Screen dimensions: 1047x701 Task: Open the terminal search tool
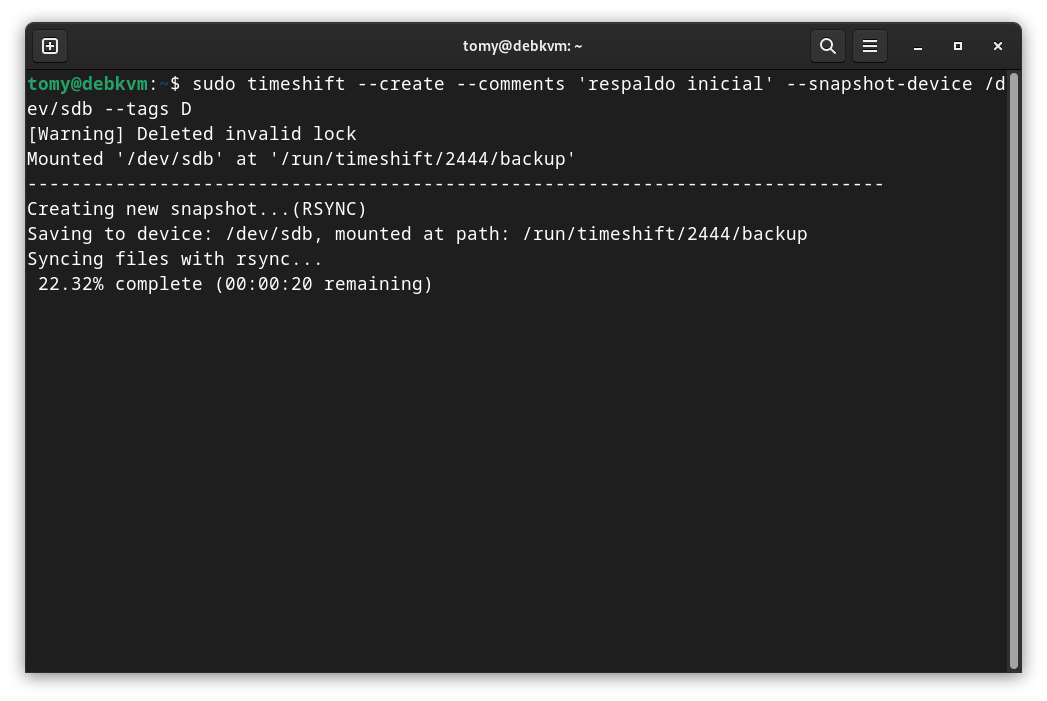(x=827, y=46)
